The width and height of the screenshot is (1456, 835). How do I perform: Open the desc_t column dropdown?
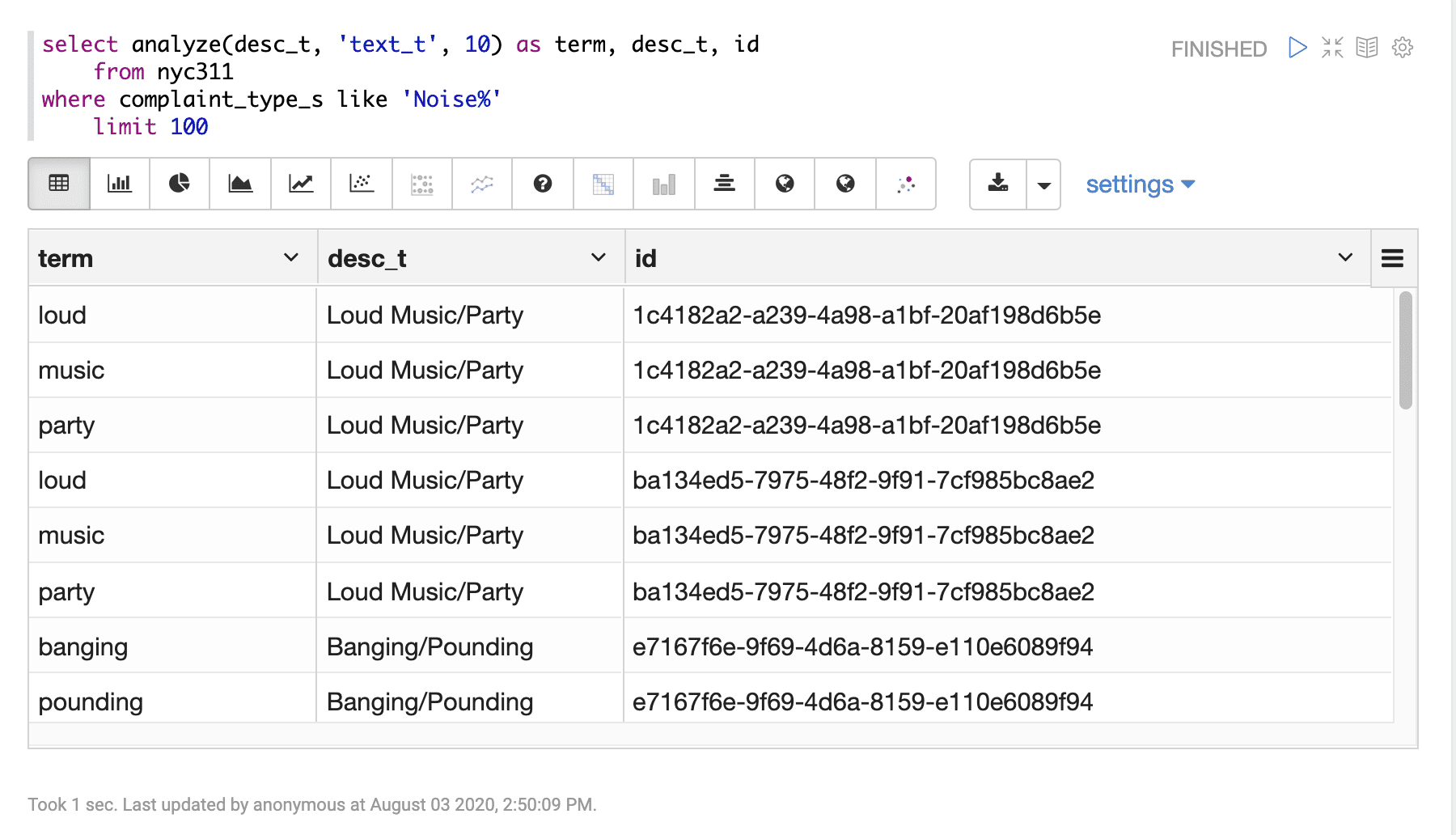coord(598,257)
